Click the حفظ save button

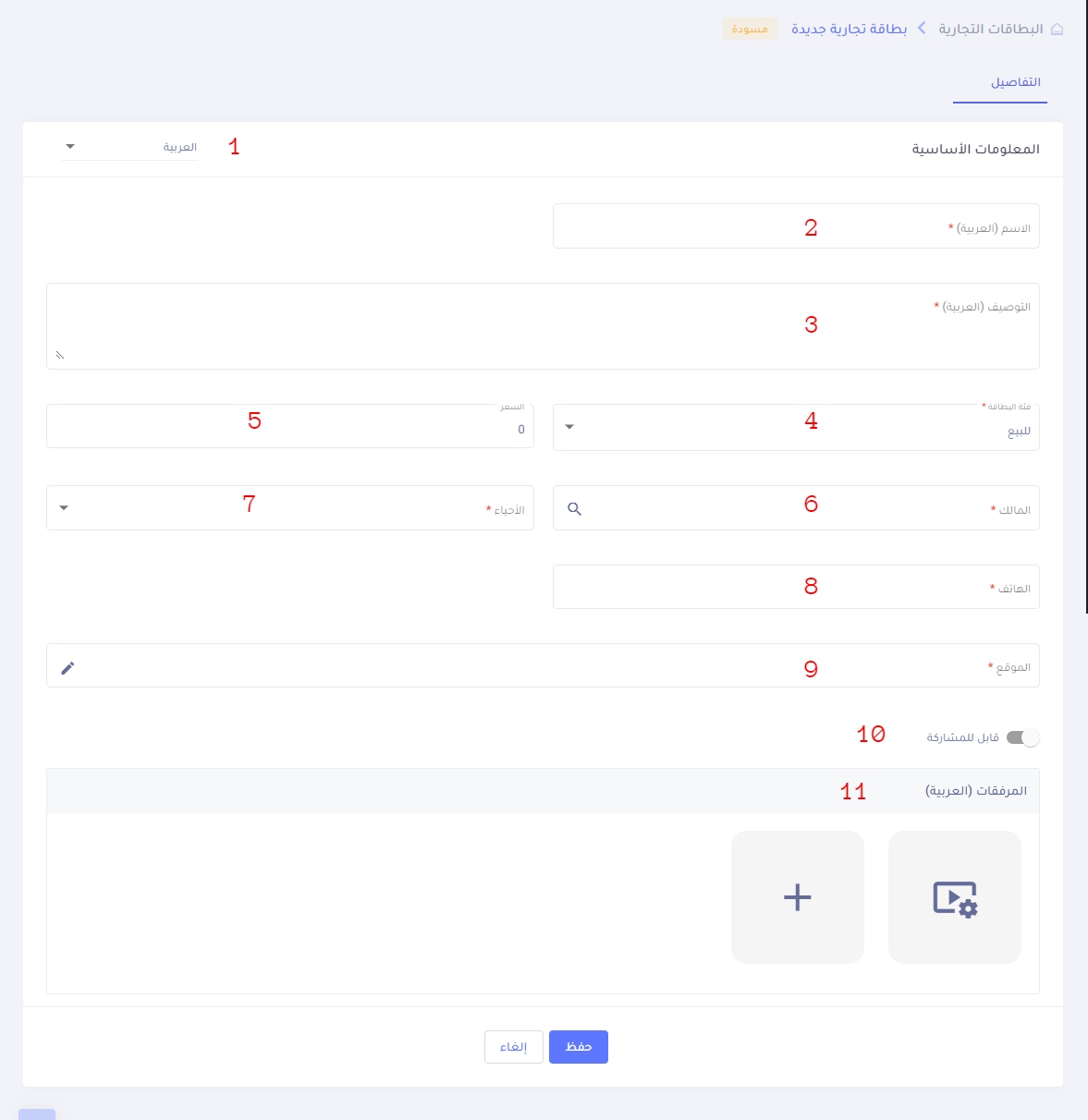[578, 1047]
